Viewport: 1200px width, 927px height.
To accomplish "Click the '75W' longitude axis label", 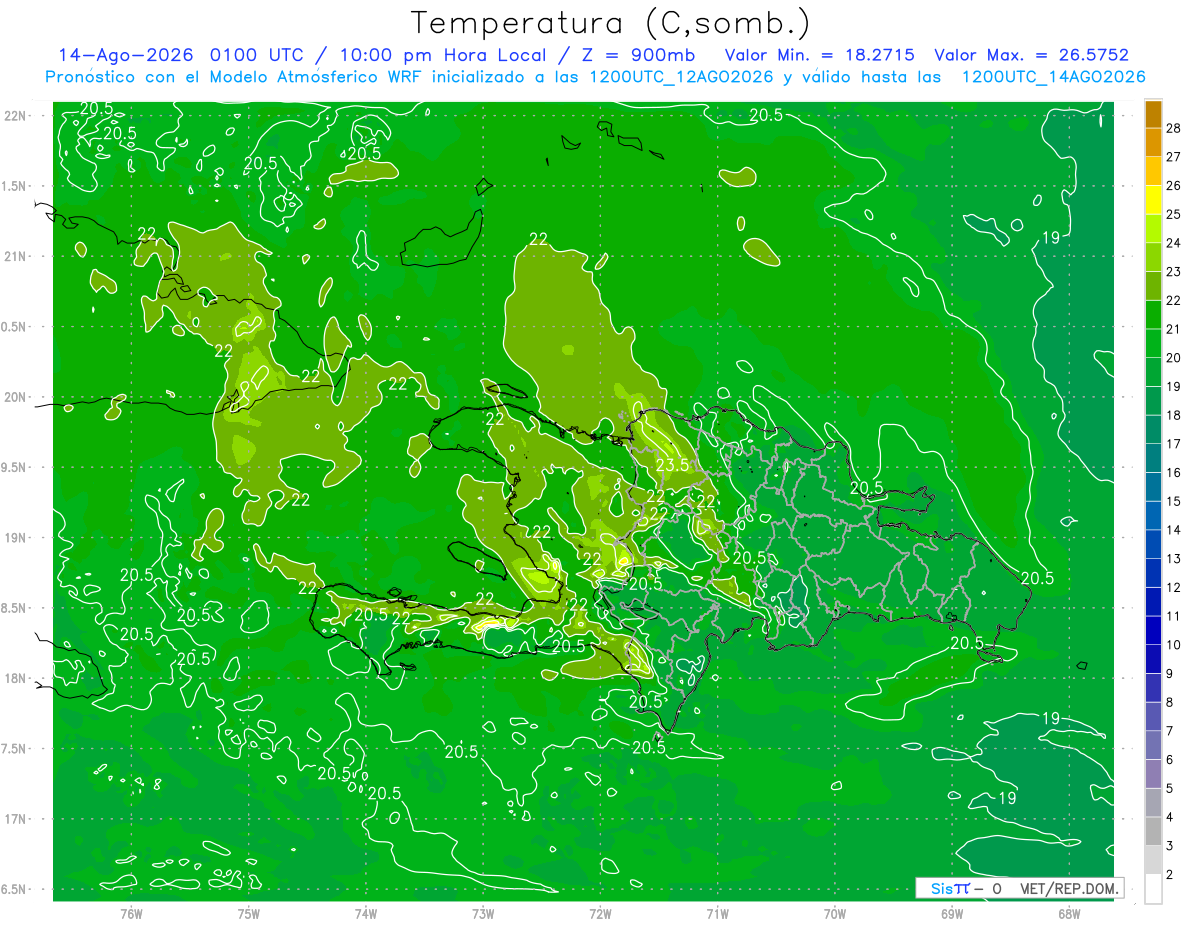I will [249, 914].
